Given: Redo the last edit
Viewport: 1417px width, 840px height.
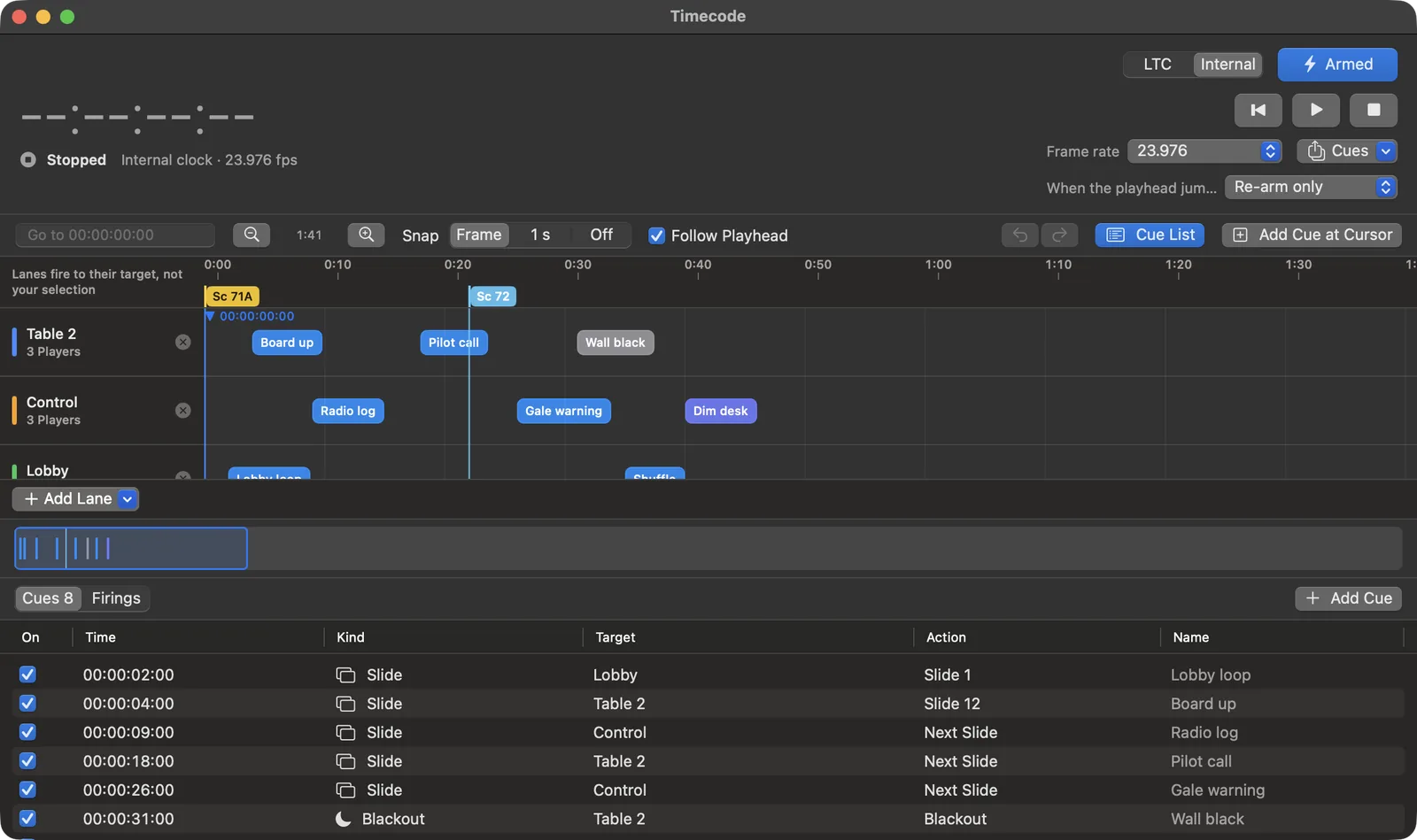Looking at the screenshot, I should pyautogui.click(x=1059, y=235).
